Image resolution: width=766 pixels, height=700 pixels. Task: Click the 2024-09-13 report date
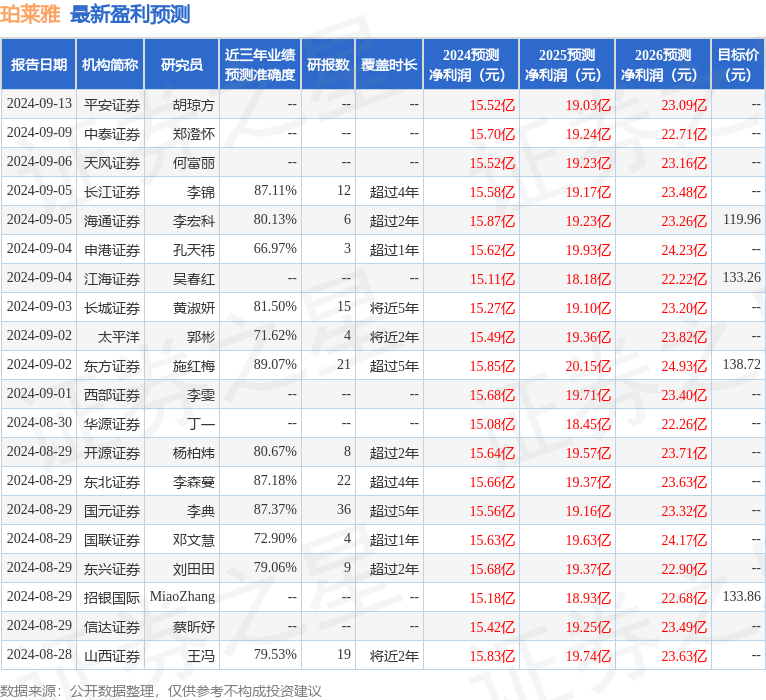click(39, 104)
